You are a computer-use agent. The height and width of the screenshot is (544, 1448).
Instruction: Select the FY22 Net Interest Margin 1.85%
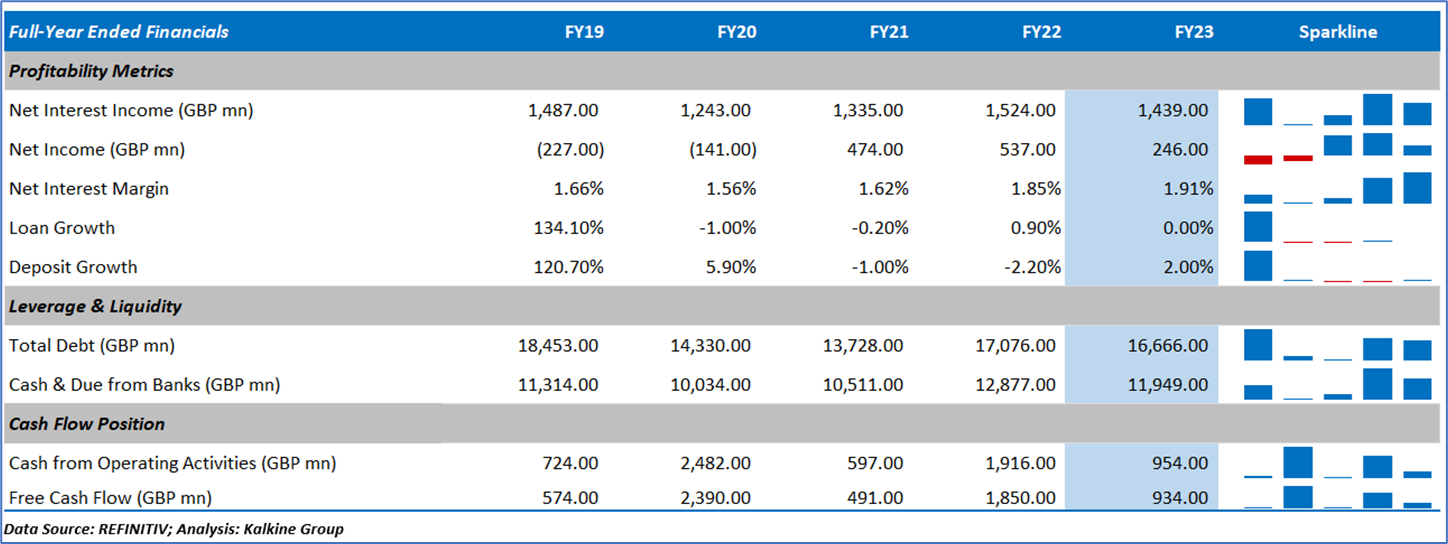coord(1033,189)
